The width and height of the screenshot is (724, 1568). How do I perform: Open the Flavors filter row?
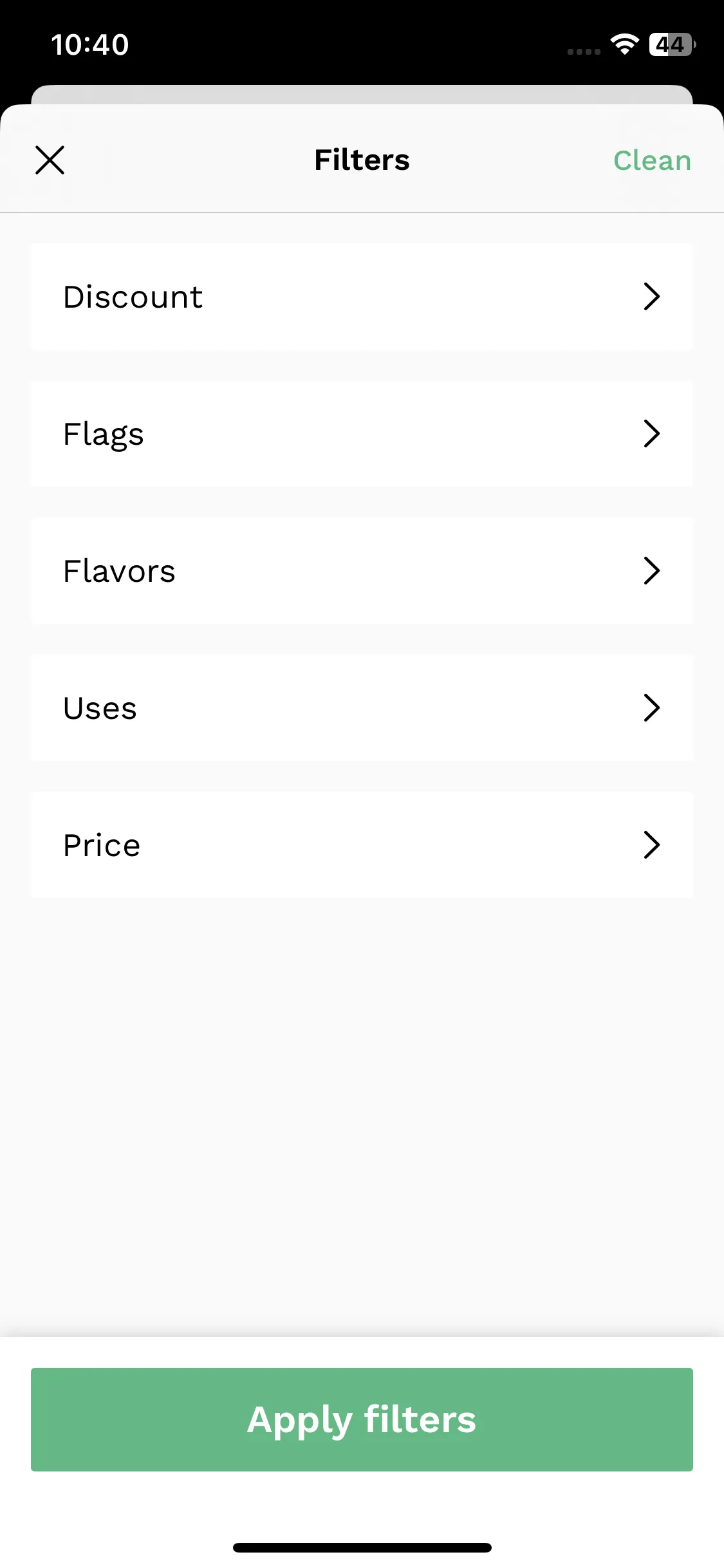click(x=362, y=571)
